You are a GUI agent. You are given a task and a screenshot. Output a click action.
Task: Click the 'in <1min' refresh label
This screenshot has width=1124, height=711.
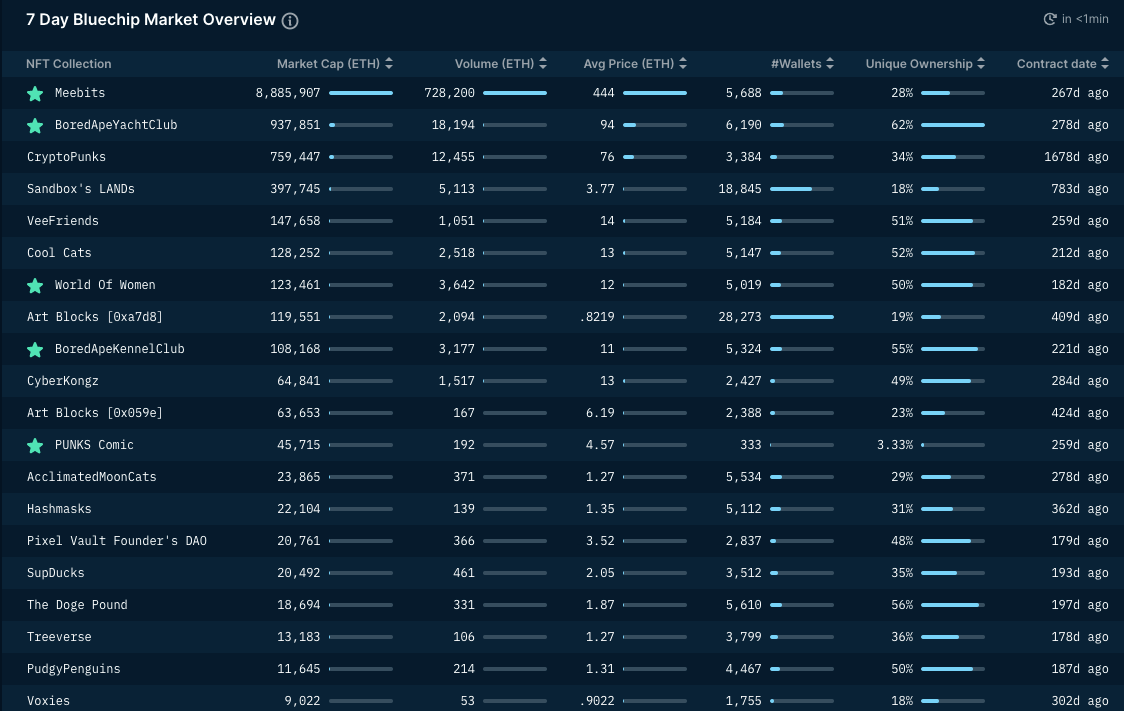point(1085,19)
